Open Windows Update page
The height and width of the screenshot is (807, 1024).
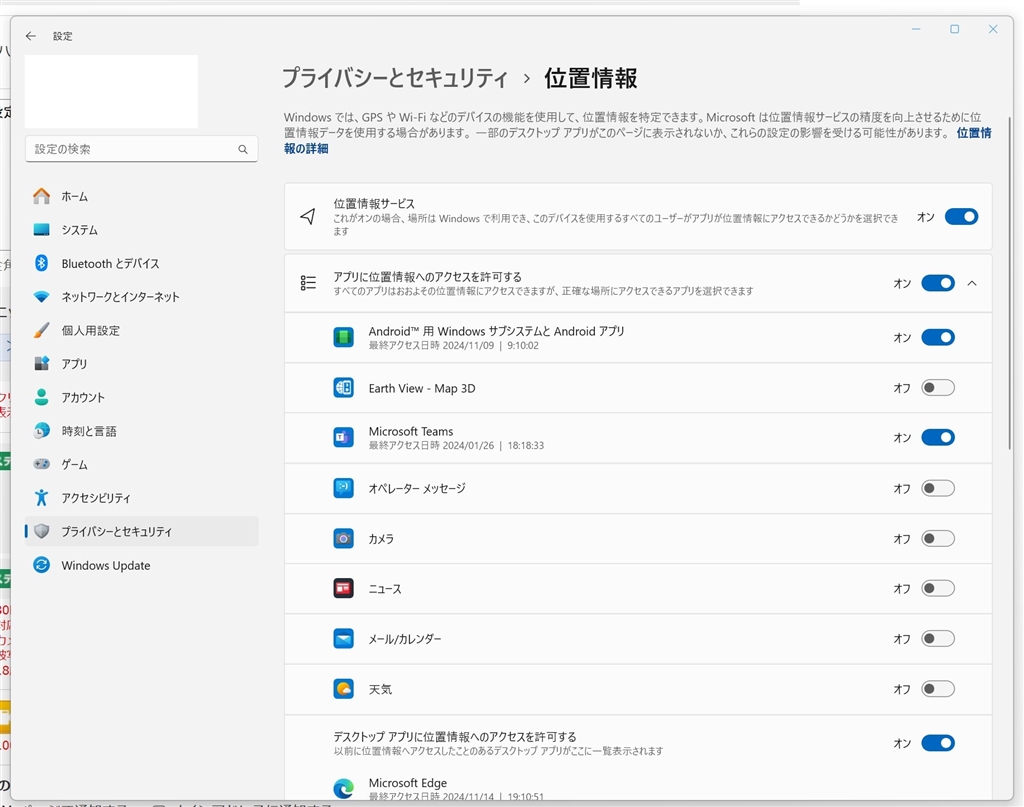(141, 565)
